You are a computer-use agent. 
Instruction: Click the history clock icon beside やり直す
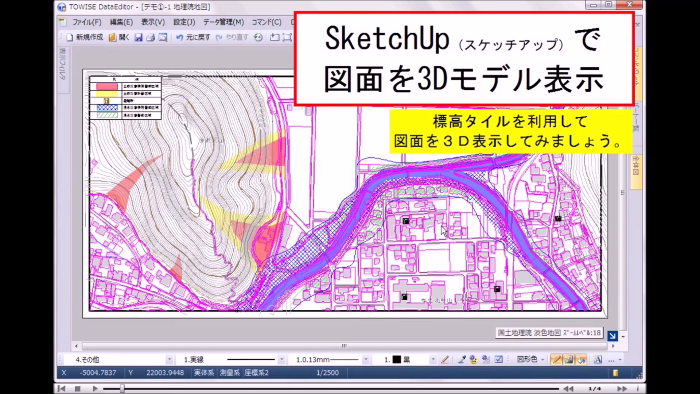[x=258, y=38]
